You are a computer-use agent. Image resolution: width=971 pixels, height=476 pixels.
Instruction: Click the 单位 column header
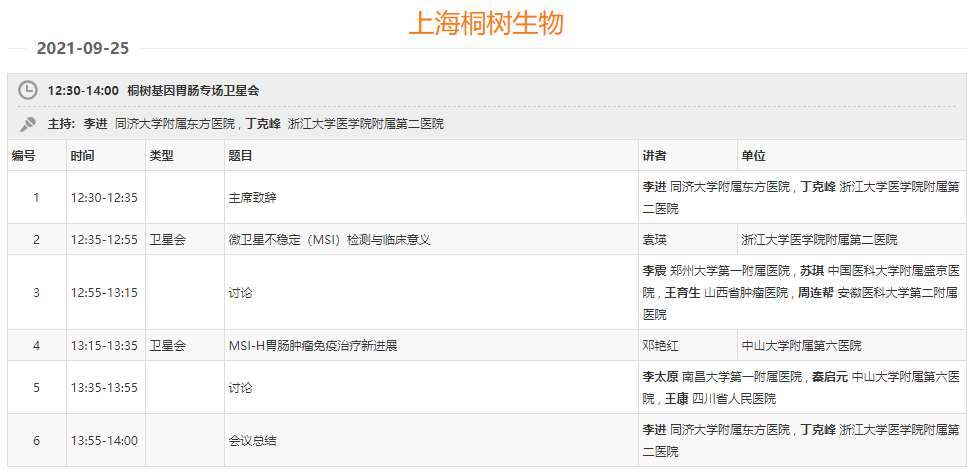pyautogui.click(x=753, y=156)
